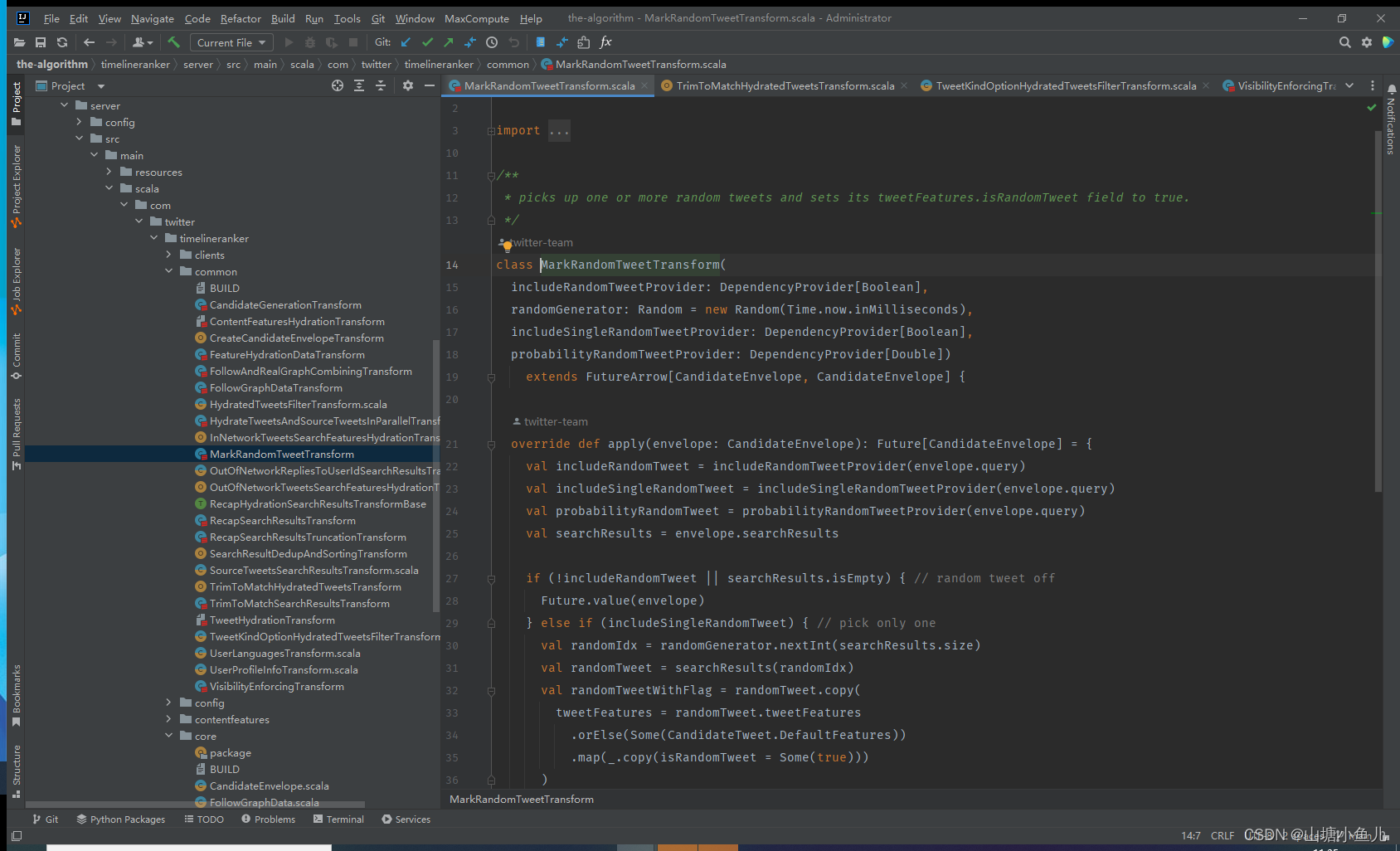Image resolution: width=1400 pixels, height=851 pixels.
Task: Open the Project view mode dropdown
Action: point(101,86)
